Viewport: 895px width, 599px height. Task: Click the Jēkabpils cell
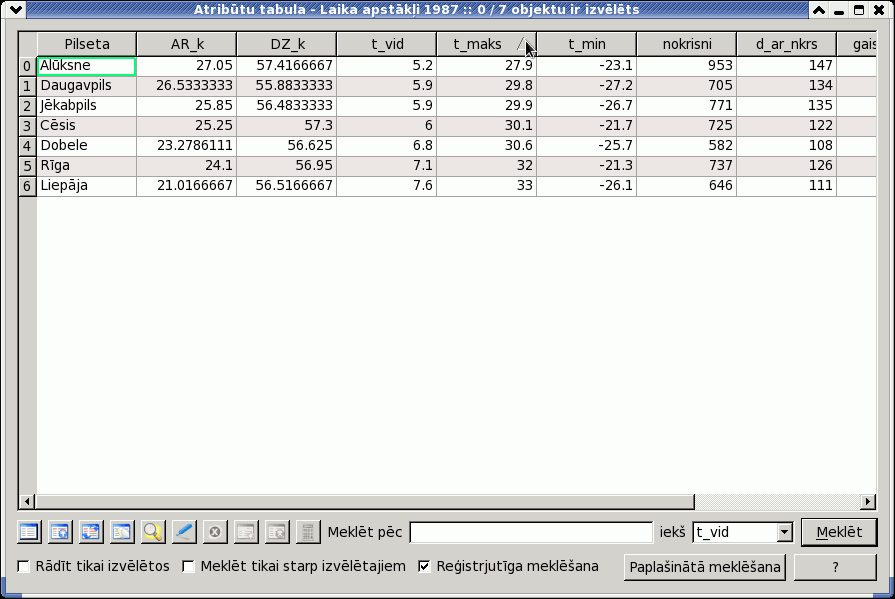[87, 106]
